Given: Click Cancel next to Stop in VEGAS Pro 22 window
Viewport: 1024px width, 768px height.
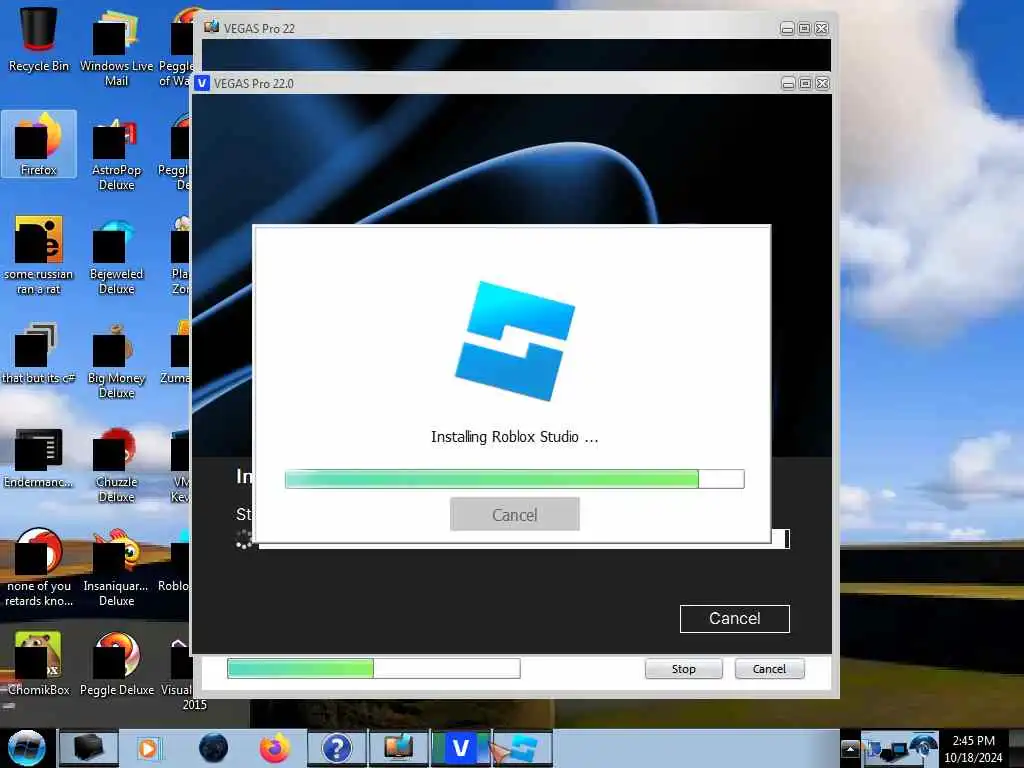Looking at the screenshot, I should click(x=769, y=669).
